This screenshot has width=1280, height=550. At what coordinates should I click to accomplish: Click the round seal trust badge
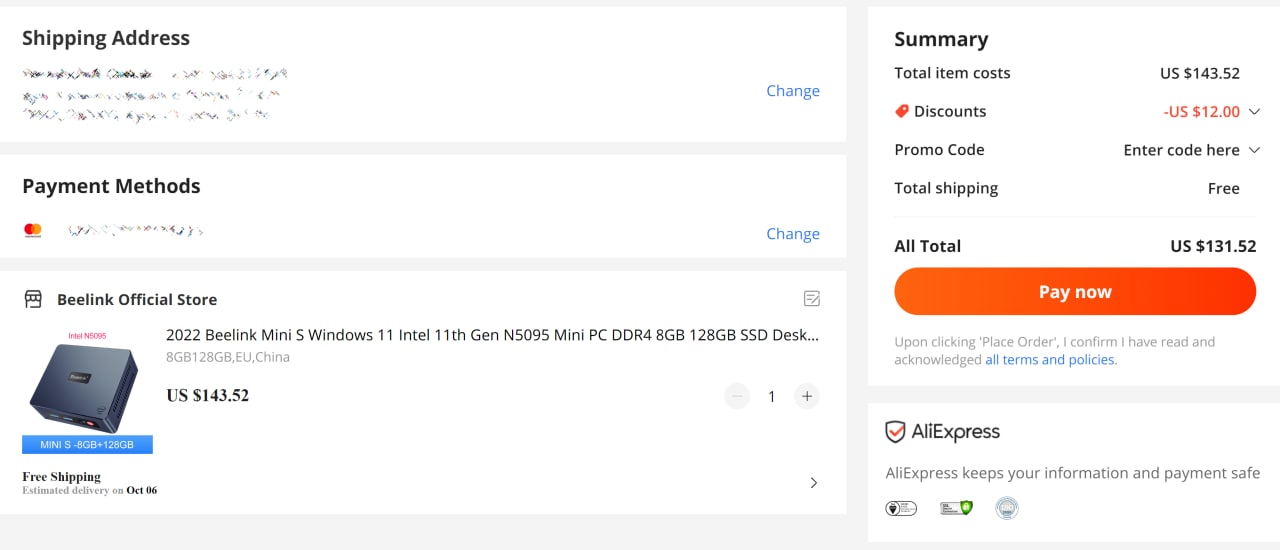click(x=1006, y=508)
